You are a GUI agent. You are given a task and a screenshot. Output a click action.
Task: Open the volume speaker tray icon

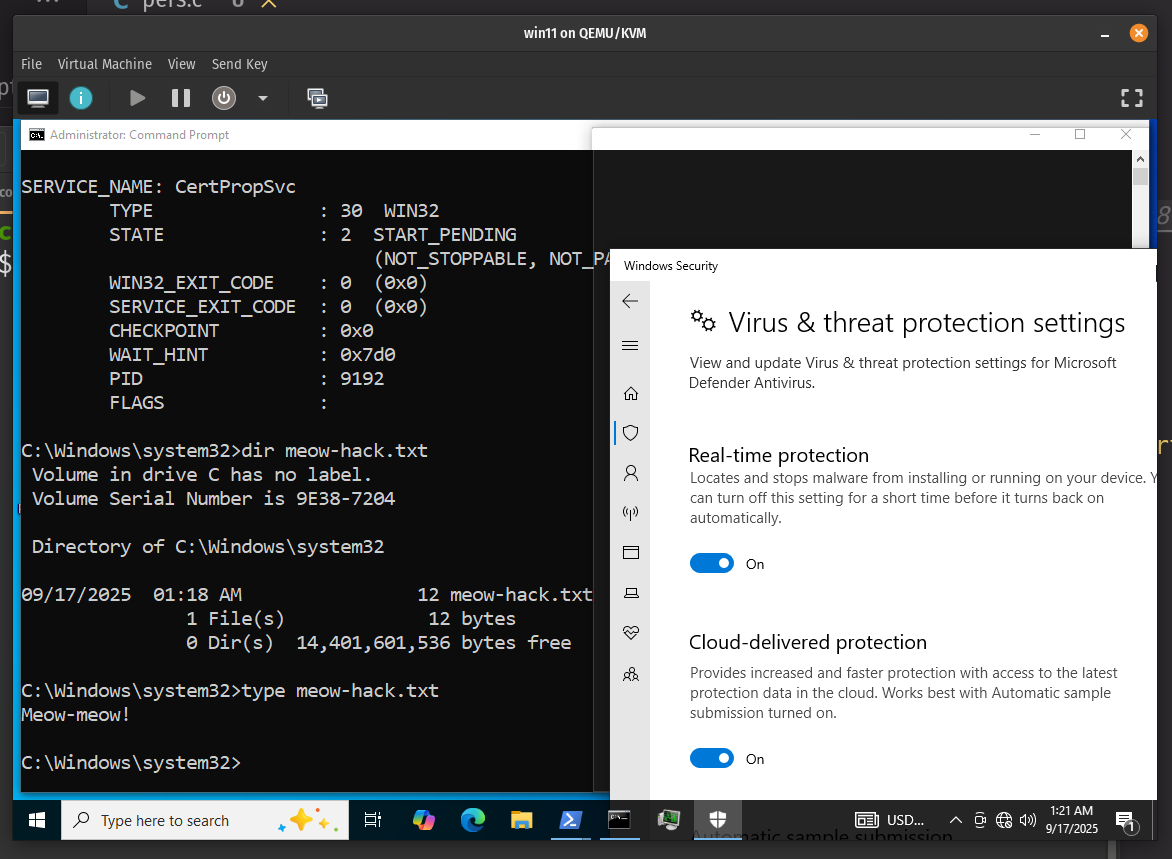pos(1028,820)
